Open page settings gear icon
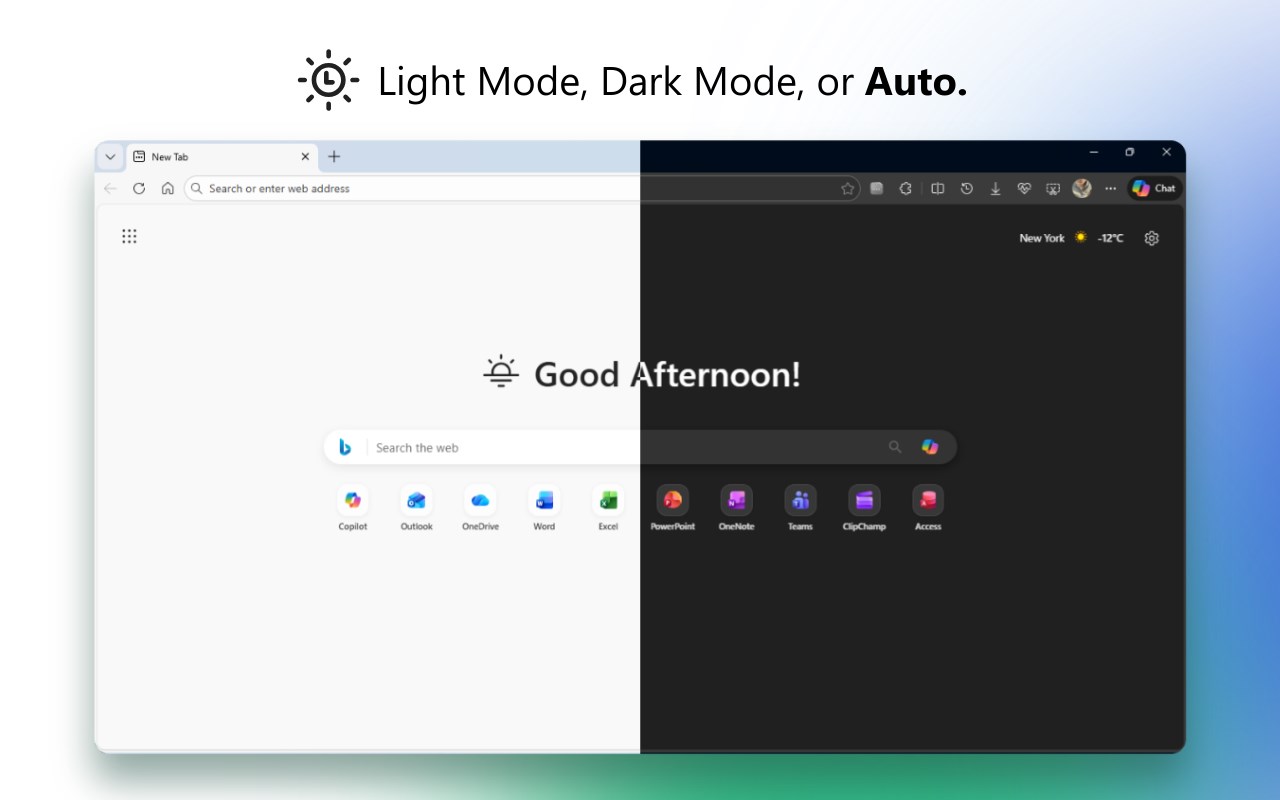This screenshot has height=800, width=1280. click(x=1151, y=238)
